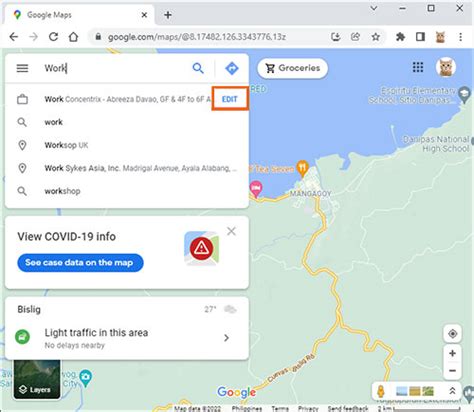The image size is (474, 412).
Task: Click the orange restaurant pin on map
Action: [303, 168]
